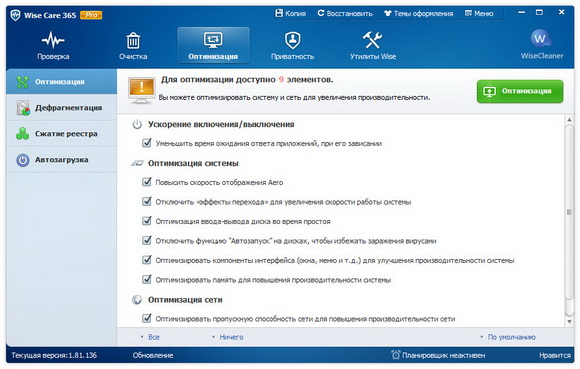Click the 'Текущая версия: 1.81.136' text
This screenshot has height=369, width=580.
coord(54,355)
